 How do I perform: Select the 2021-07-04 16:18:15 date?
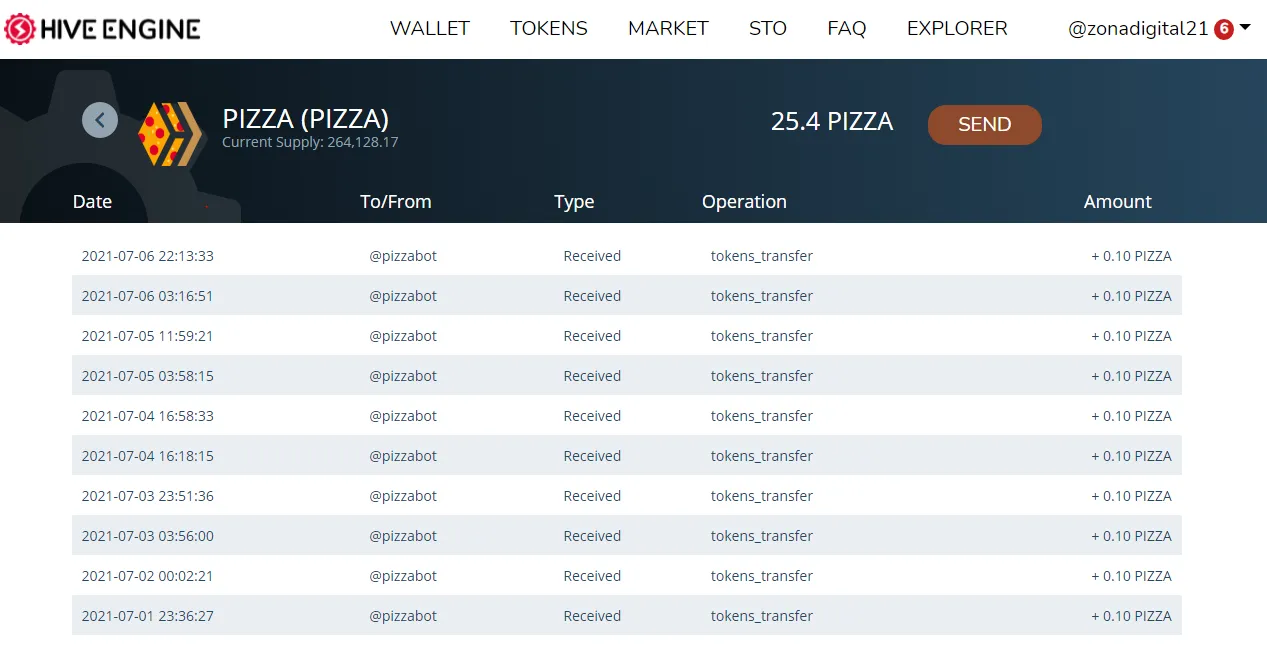tap(148, 456)
